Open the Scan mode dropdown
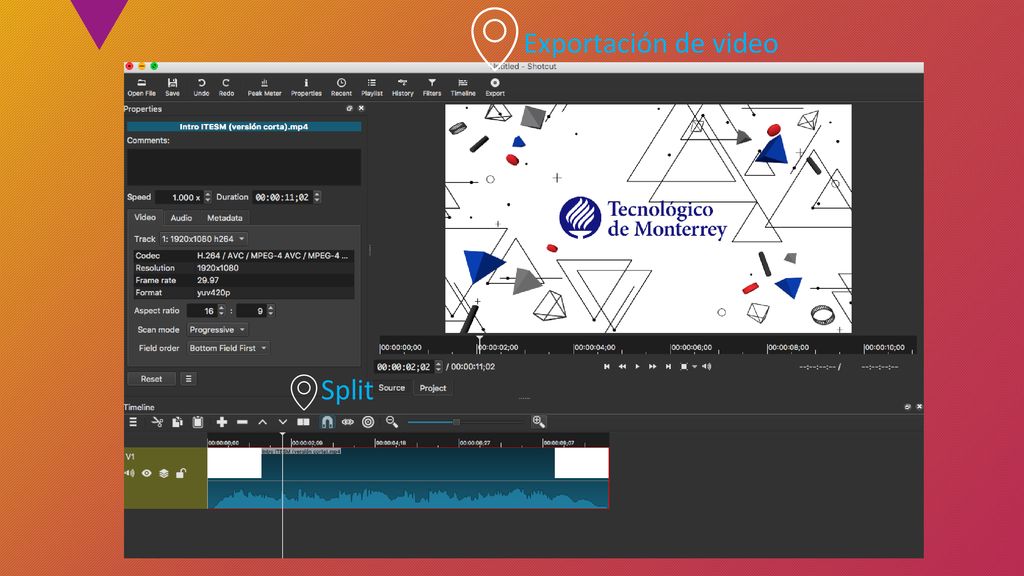Screen dimensions: 1024x576 coord(217,330)
